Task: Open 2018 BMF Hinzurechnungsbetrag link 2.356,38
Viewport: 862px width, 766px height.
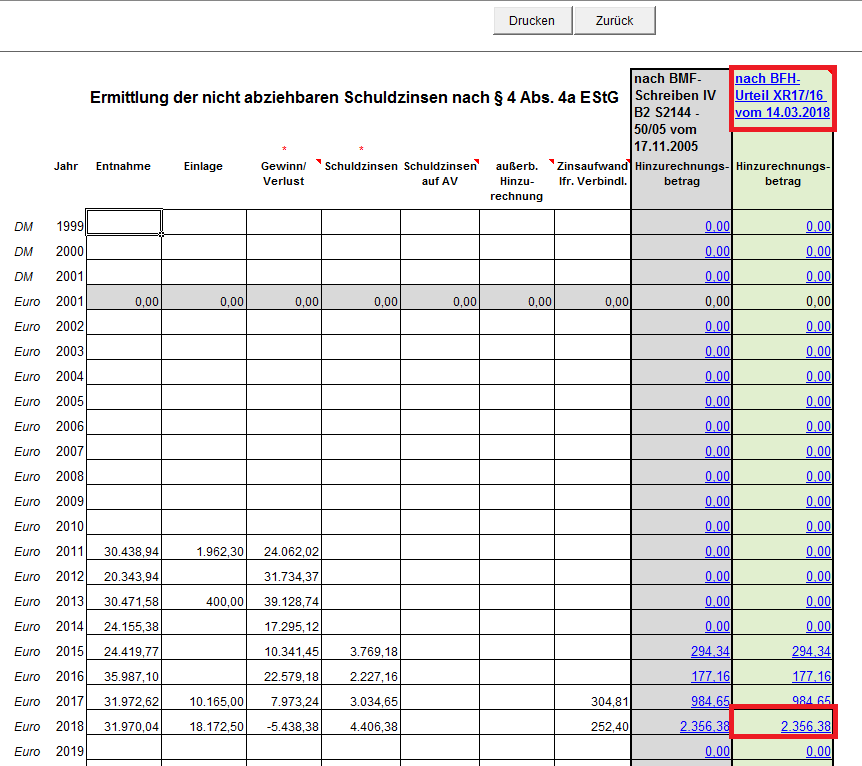Action: pos(705,727)
